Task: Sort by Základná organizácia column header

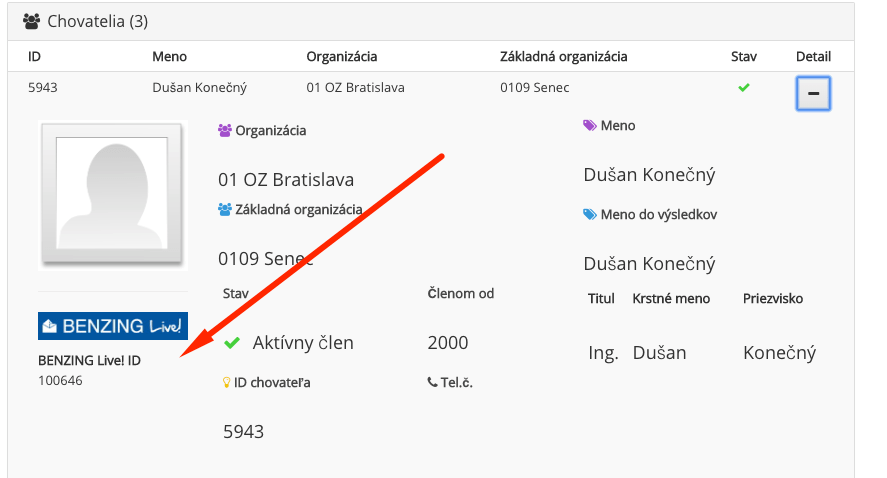Action: pyautogui.click(x=563, y=57)
